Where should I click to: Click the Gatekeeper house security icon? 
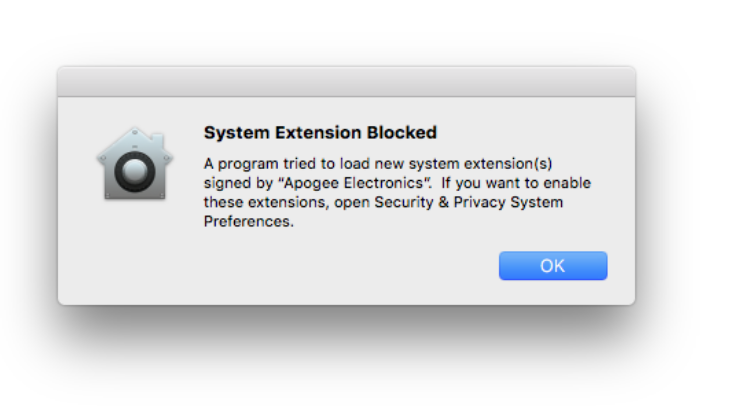[135, 163]
